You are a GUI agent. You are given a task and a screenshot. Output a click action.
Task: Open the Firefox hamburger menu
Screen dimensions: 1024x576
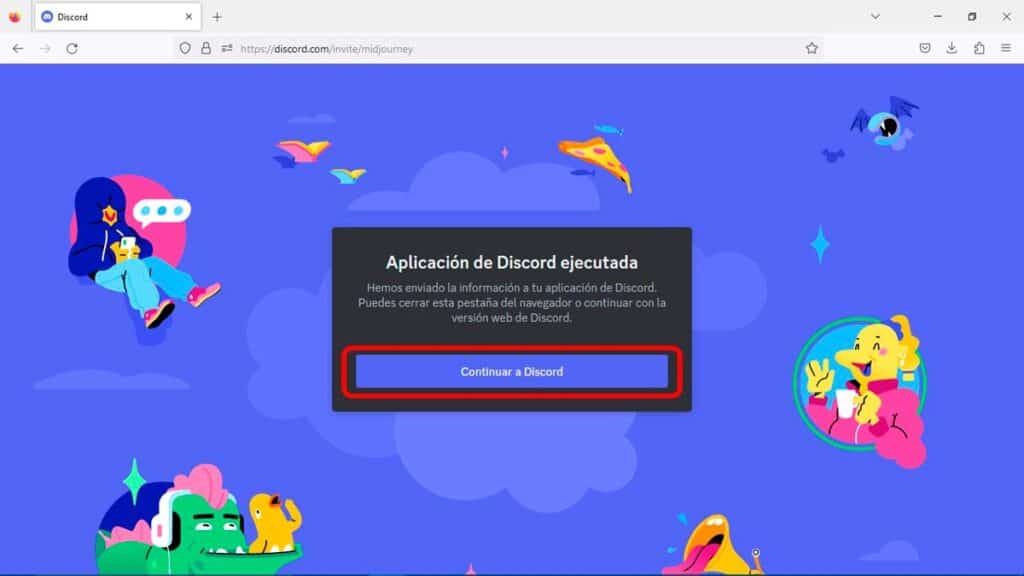pyautogui.click(x=1006, y=48)
